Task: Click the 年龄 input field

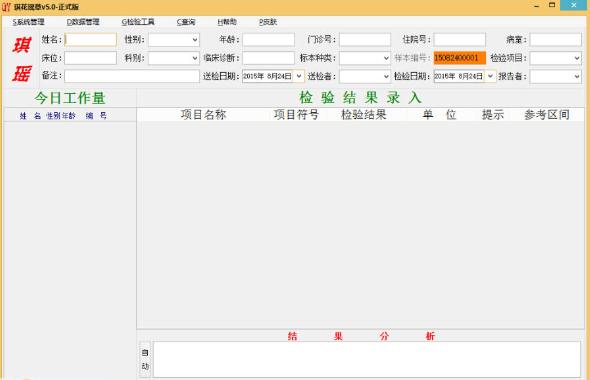Action: click(x=268, y=40)
